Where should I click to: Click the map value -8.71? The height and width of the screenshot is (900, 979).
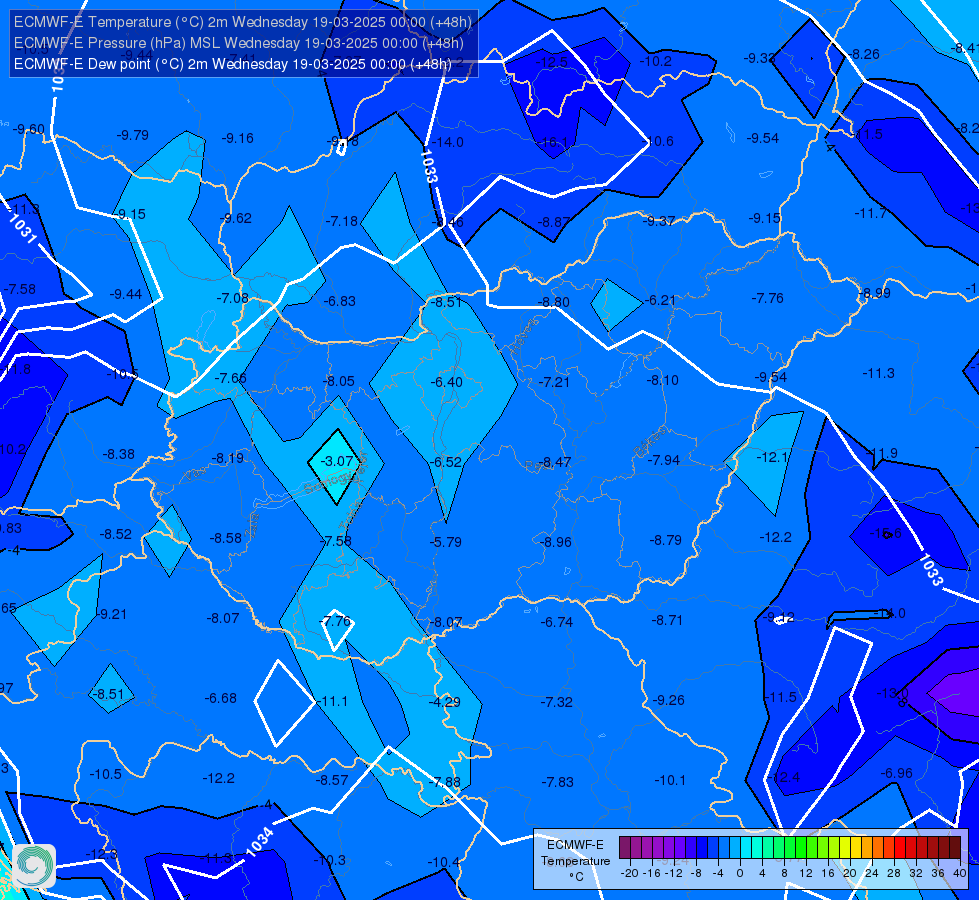tap(667, 620)
